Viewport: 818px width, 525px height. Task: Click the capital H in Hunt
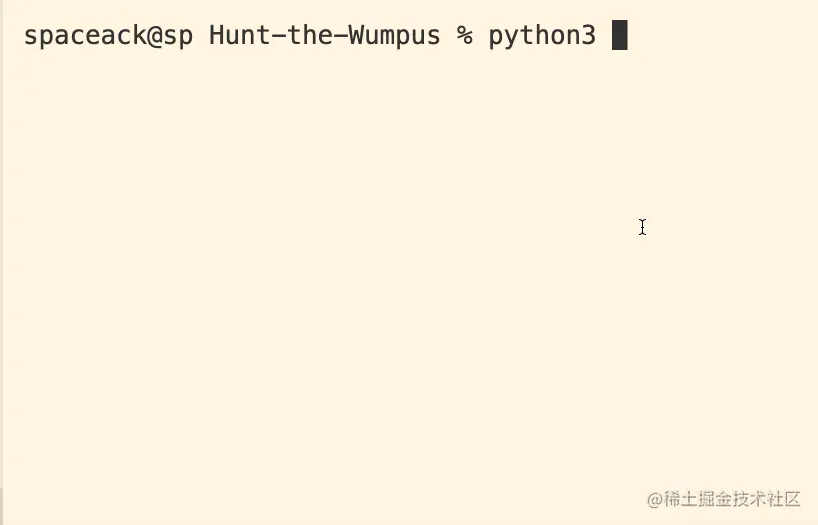tap(217, 35)
